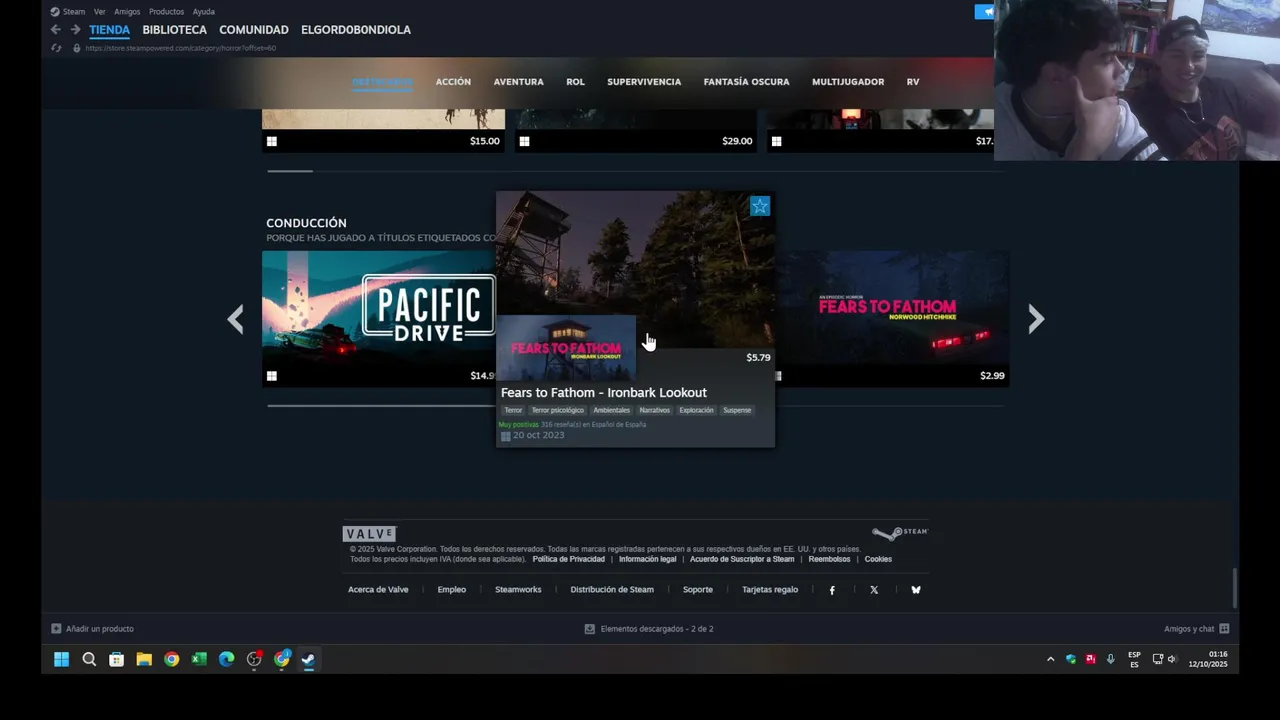
Task: Open Amigos y chat panel
Action: click(1196, 629)
